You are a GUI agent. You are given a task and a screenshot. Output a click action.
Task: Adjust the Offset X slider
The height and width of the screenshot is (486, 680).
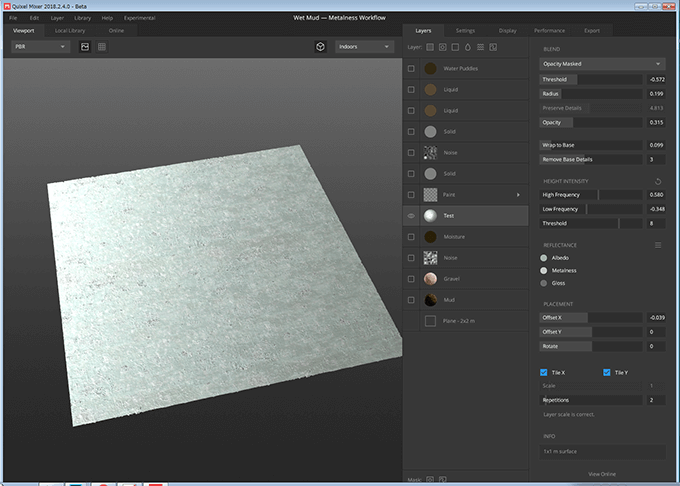(591, 318)
